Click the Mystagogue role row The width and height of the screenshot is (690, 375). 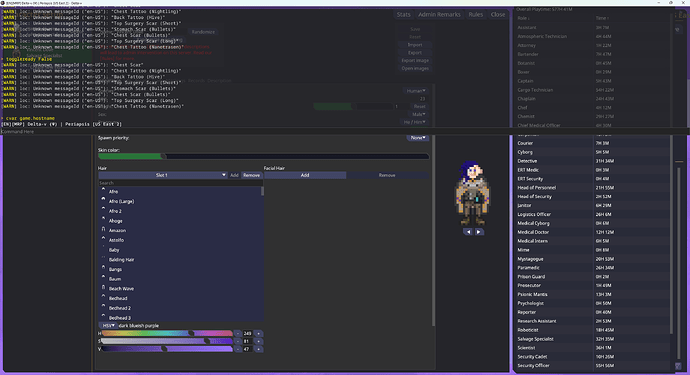592,259
